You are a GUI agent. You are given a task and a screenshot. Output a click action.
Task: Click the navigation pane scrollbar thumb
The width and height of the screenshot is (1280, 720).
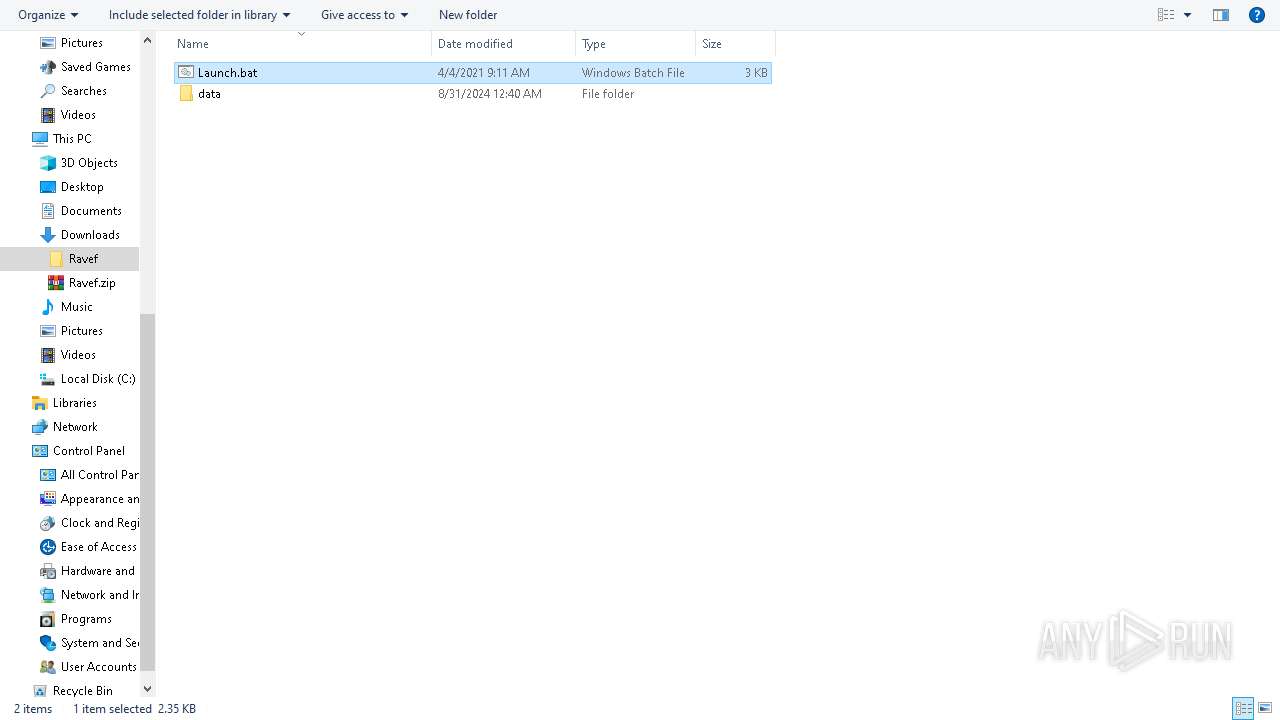147,492
